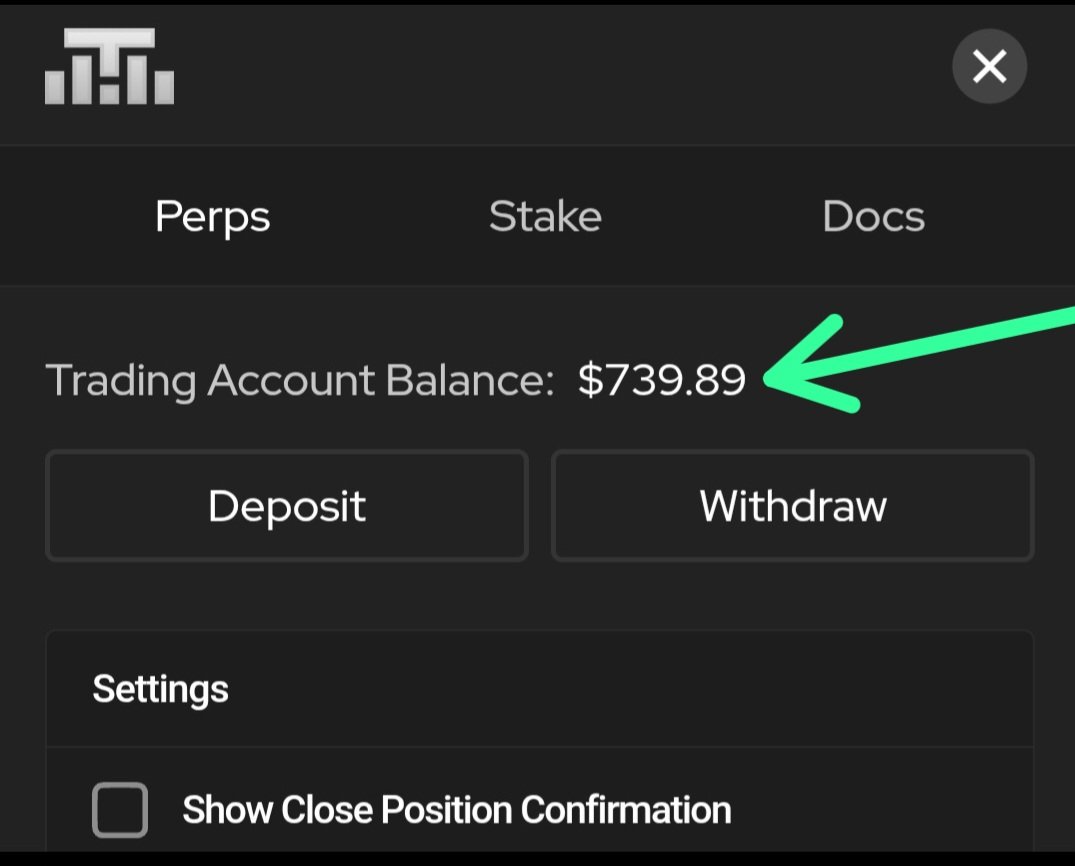Click the $739.89 balance amount
This screenshot has height=866, width=1075.
click(x=662, y=381)
